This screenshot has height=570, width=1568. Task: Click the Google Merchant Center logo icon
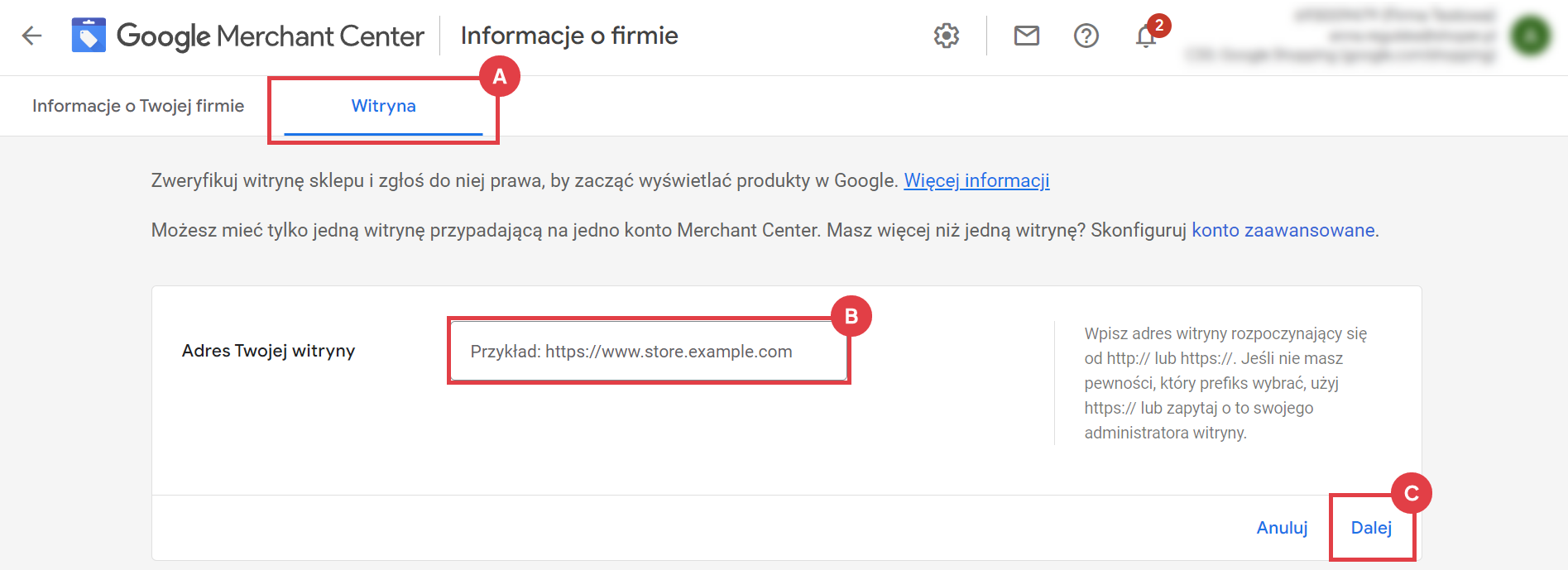89,36
